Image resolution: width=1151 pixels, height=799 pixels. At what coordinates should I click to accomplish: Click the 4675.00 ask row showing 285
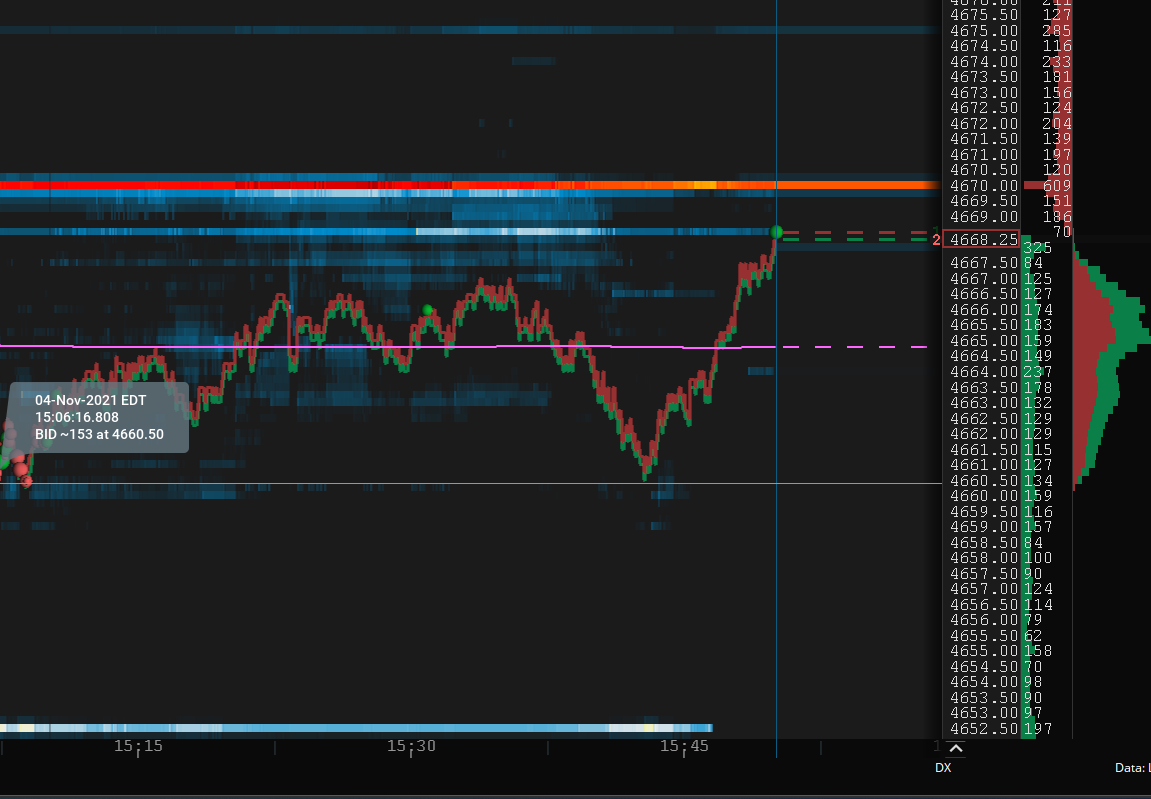coord(1009,31)
